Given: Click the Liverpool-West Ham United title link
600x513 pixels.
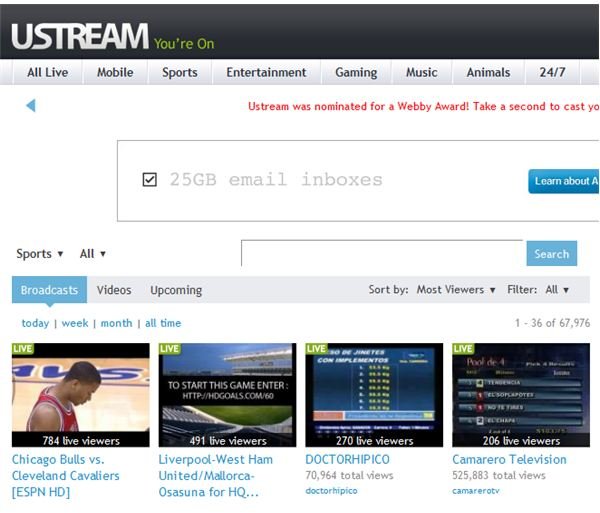Looking at the screenshot, I should (216, 476).
